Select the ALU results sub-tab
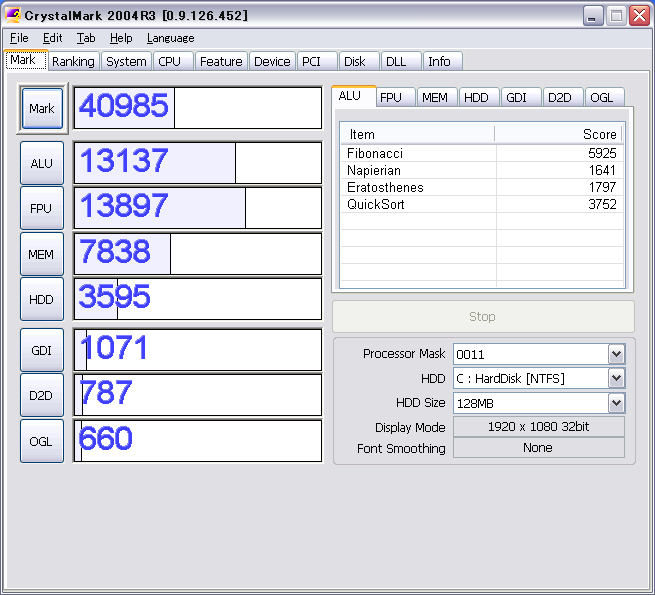The height and width of the screenshot is (595, 655). click(354, 96)
